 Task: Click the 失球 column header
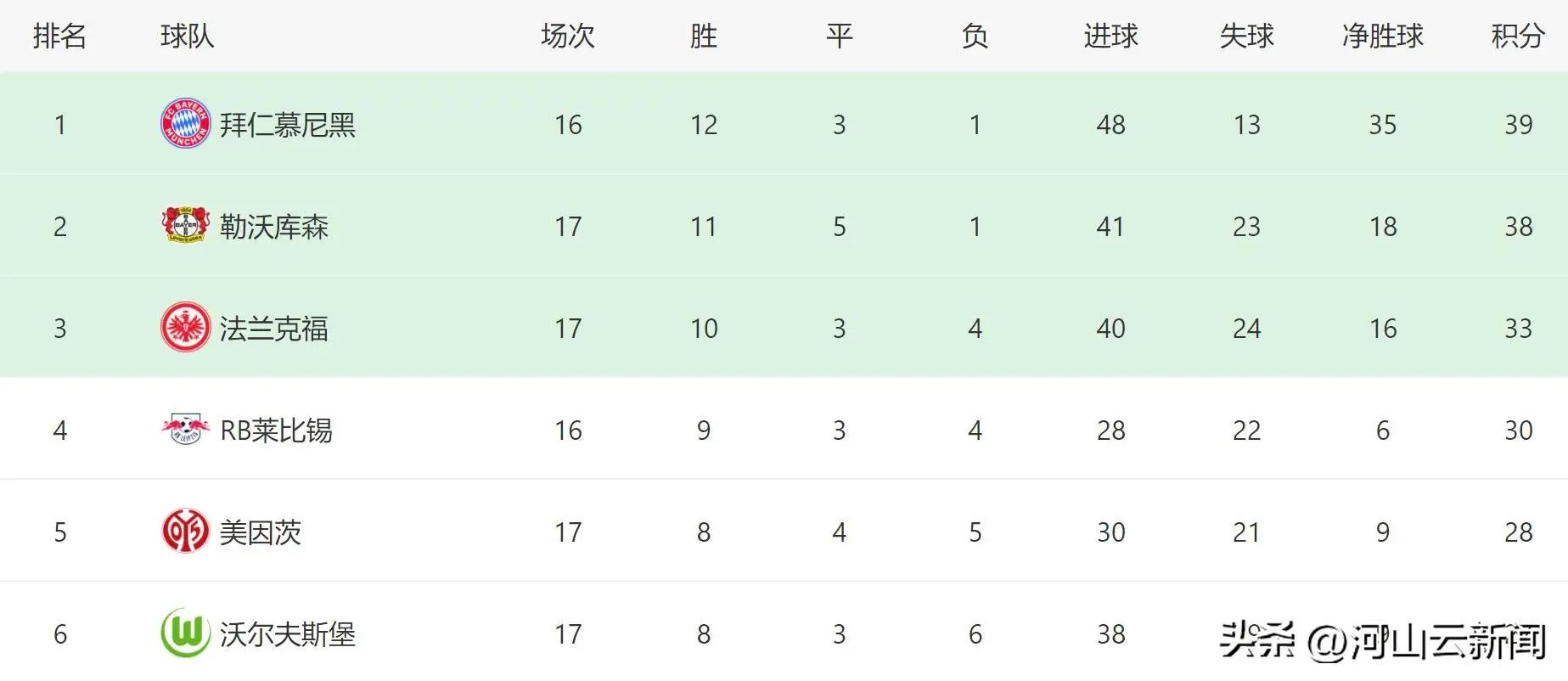click(x=1246, y=36)
